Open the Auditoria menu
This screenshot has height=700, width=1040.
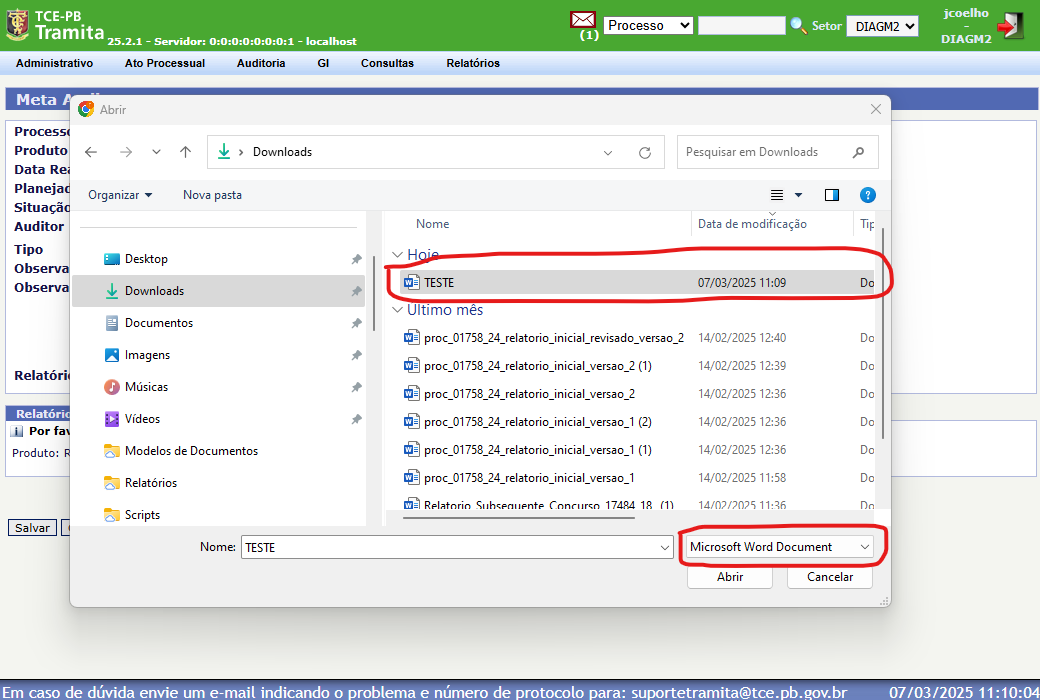(261, 63)
